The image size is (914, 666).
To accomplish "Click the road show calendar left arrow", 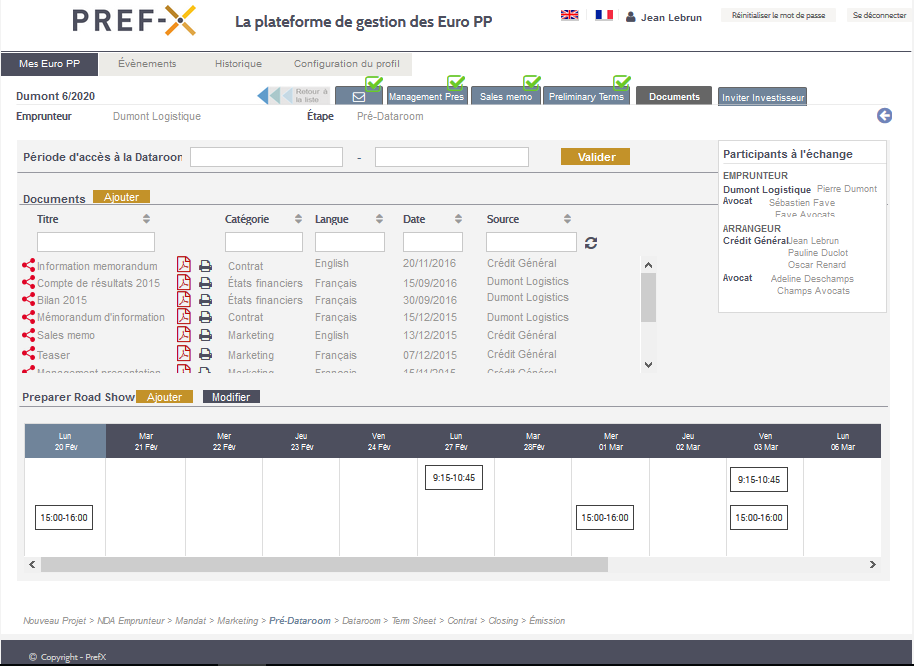I will click(x=32, y=564).
